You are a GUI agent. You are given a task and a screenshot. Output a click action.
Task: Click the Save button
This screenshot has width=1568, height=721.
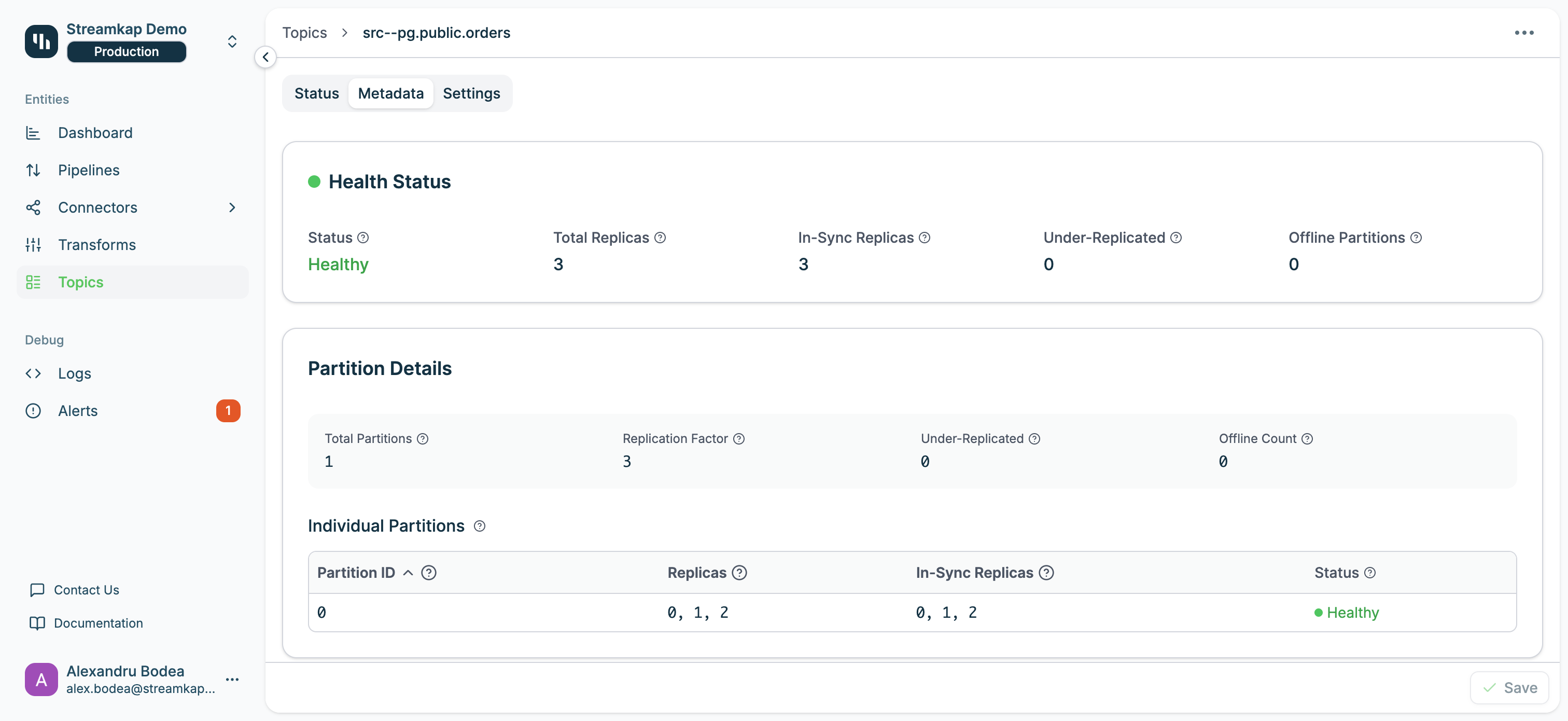tap(1509, 687)
